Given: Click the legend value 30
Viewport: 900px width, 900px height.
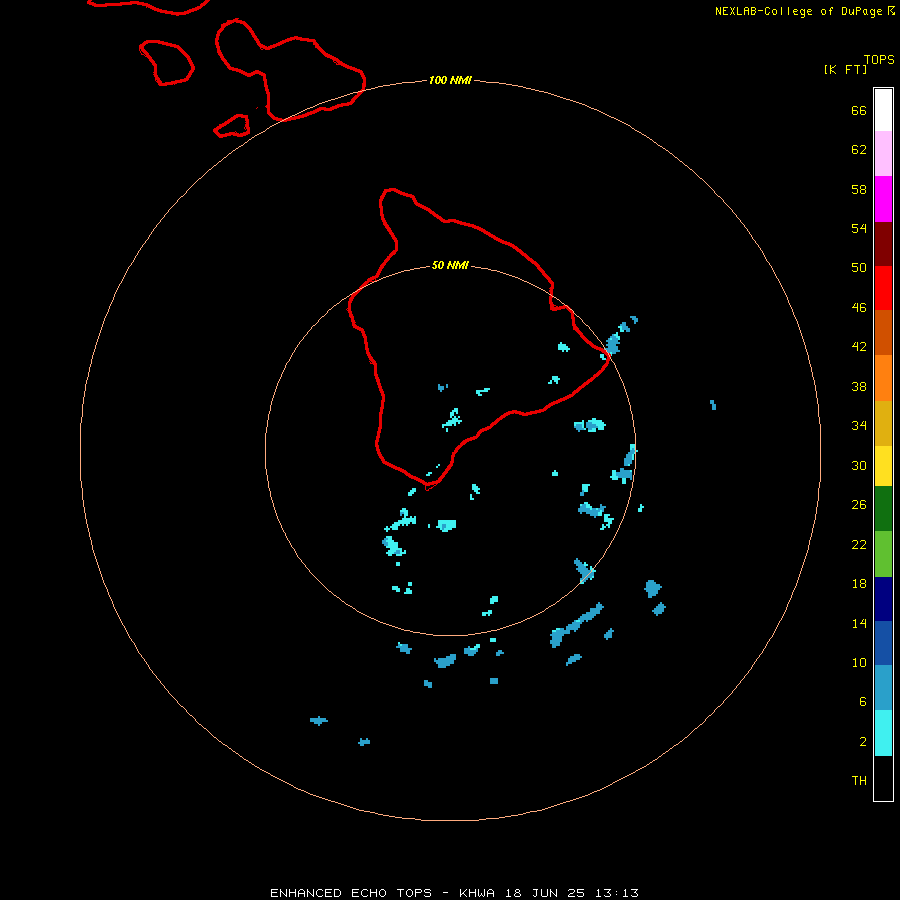Looking at the screenshot, I should (x=859, y=465).
